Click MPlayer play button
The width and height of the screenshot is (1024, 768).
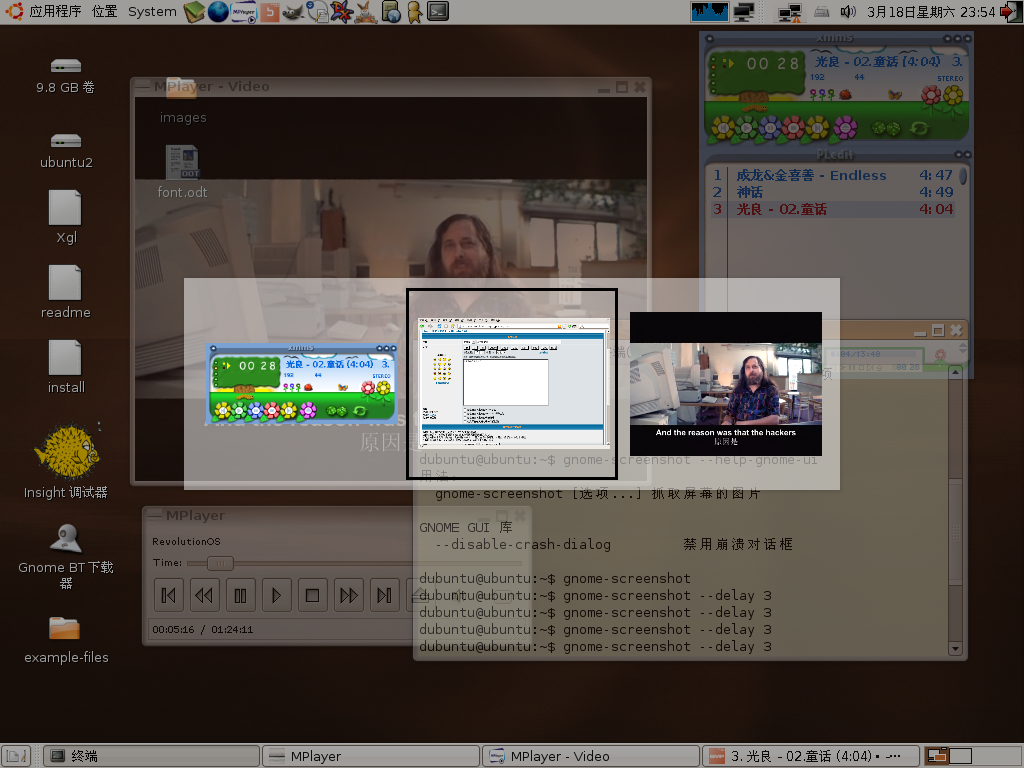pyautogui.click(x=276, y=595)
